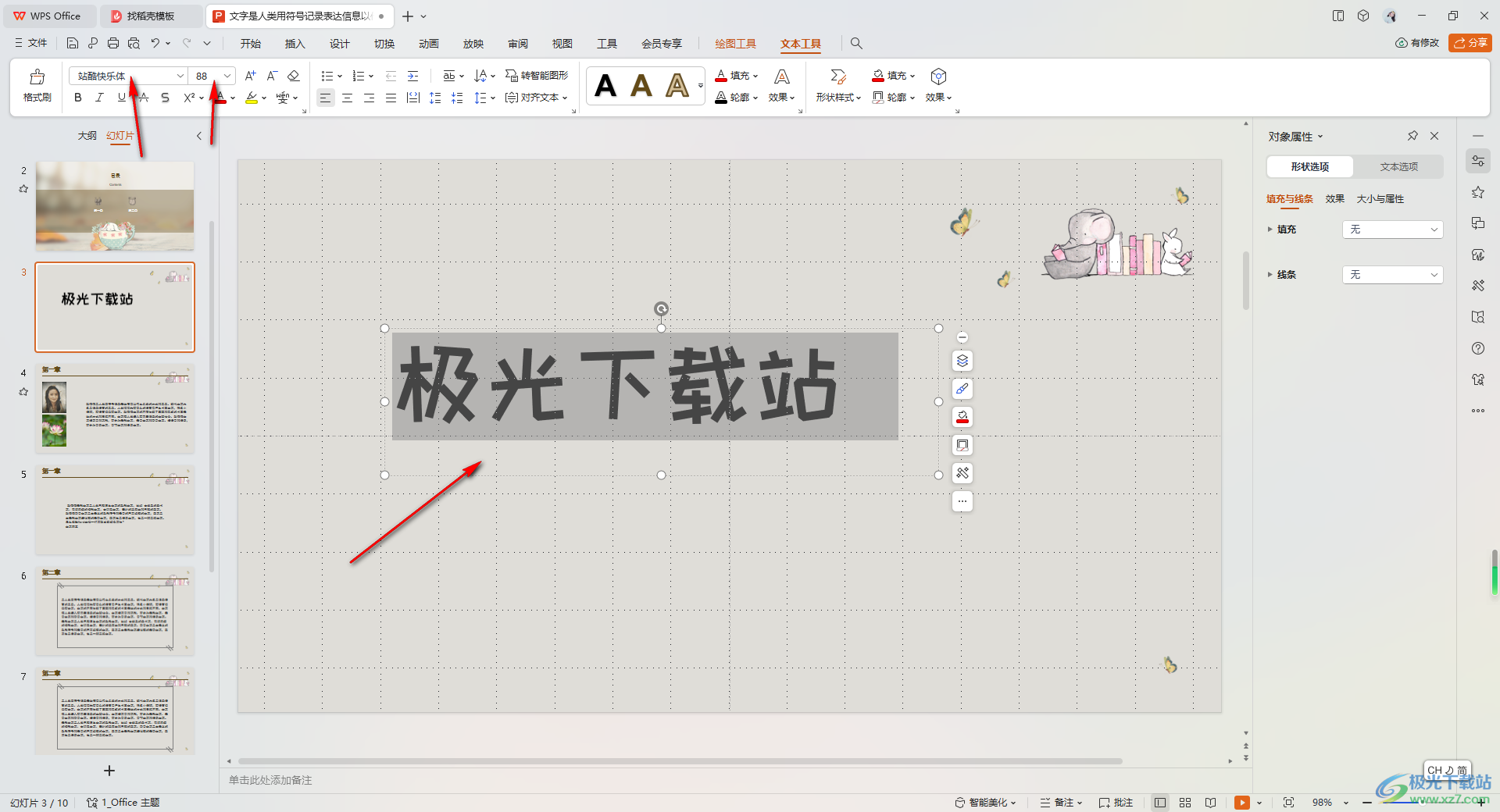The height and width of the screenshot is (812, 1500).
Task: Close the object properties panel
Action: pos(1434,136)
